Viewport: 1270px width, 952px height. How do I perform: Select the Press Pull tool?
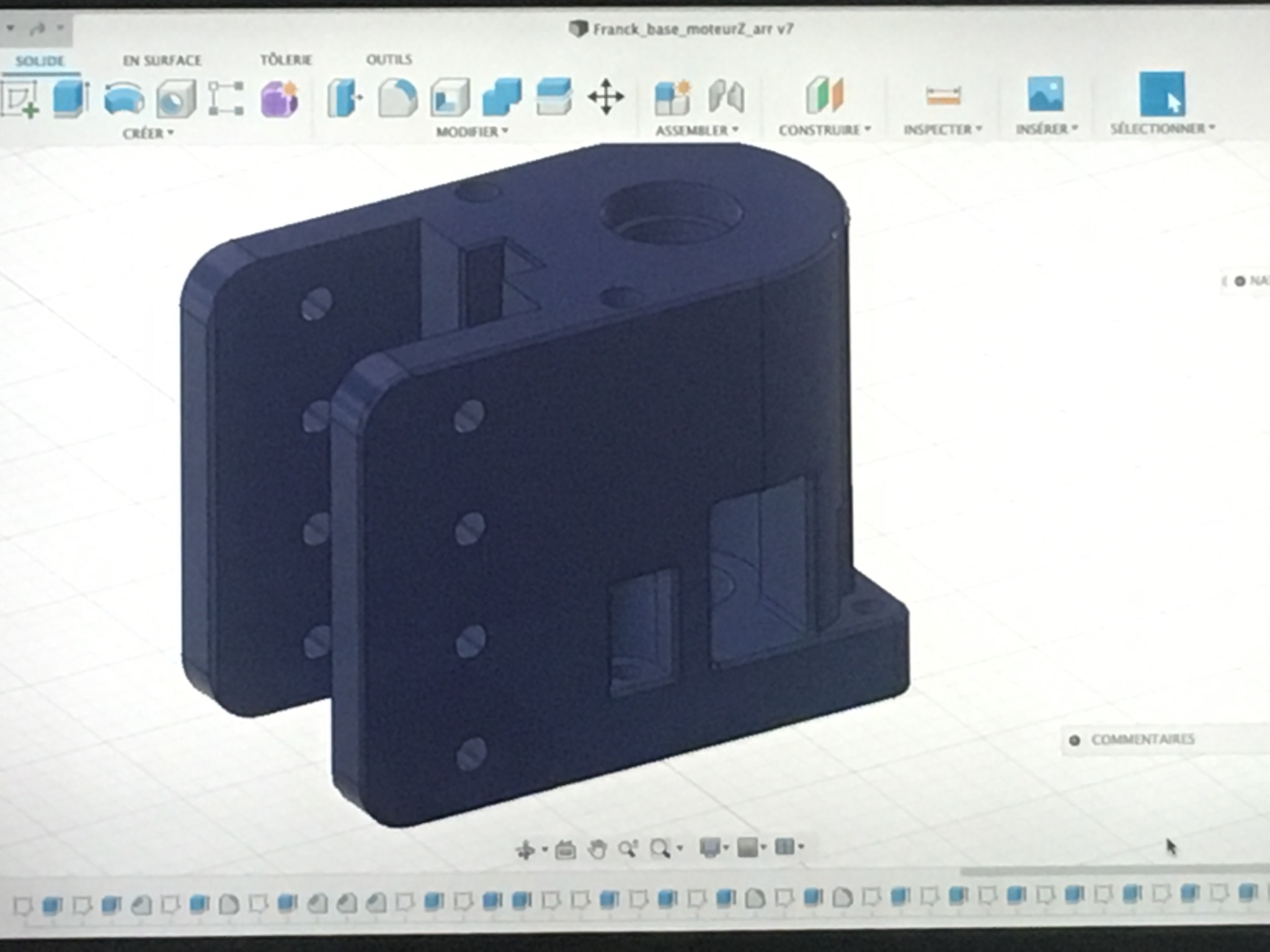pyautogui.click(x=345, y=98)
